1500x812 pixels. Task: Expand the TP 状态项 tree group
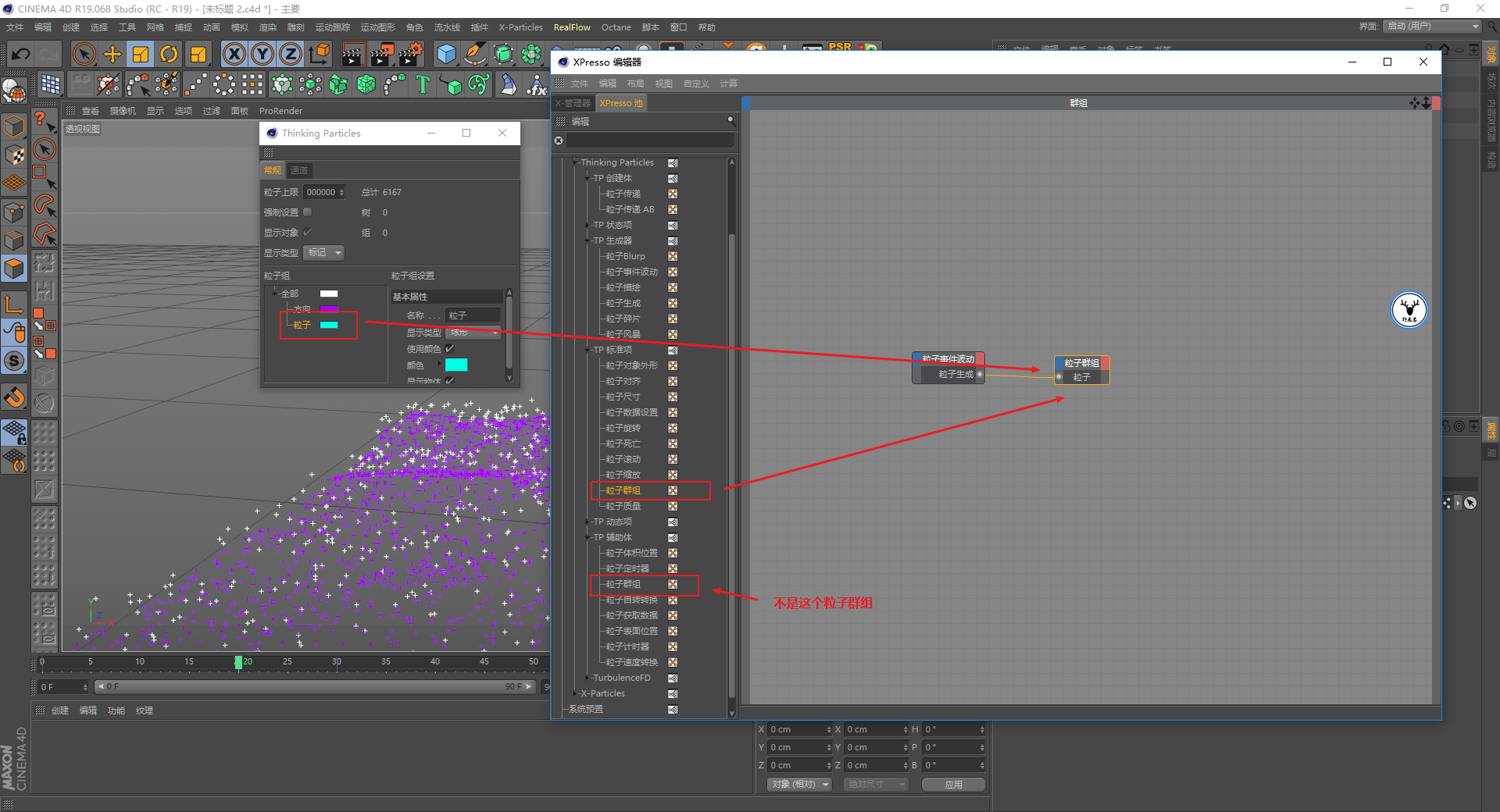(x=587, y=225)
